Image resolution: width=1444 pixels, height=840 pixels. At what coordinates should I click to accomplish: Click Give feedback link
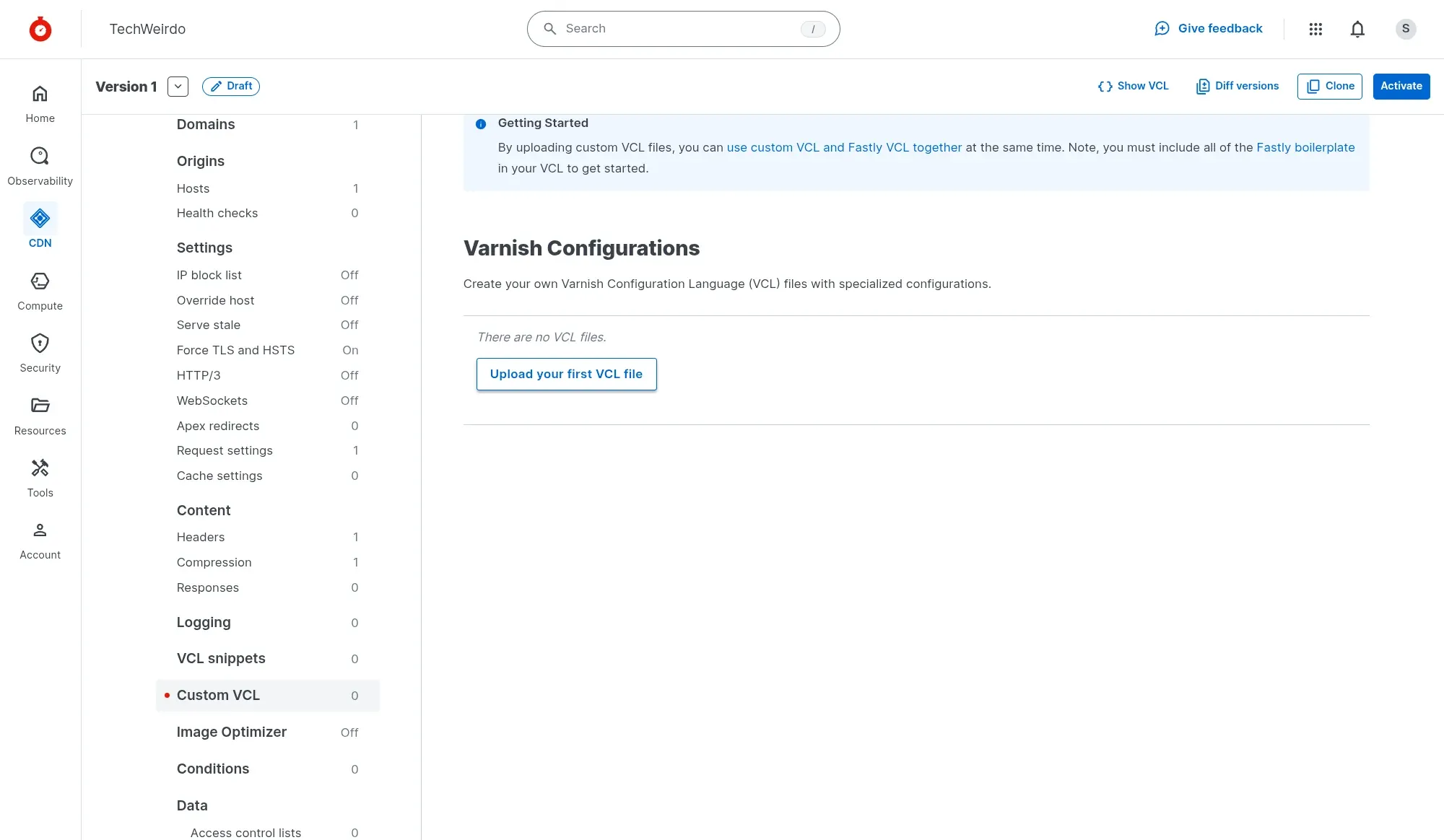[1209, 29]
